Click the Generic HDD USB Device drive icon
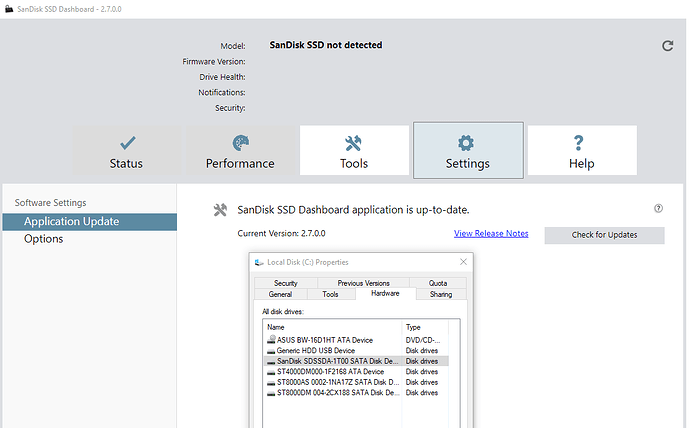The height and width of the screenshot is (428, 690). [x=271, y=351]
